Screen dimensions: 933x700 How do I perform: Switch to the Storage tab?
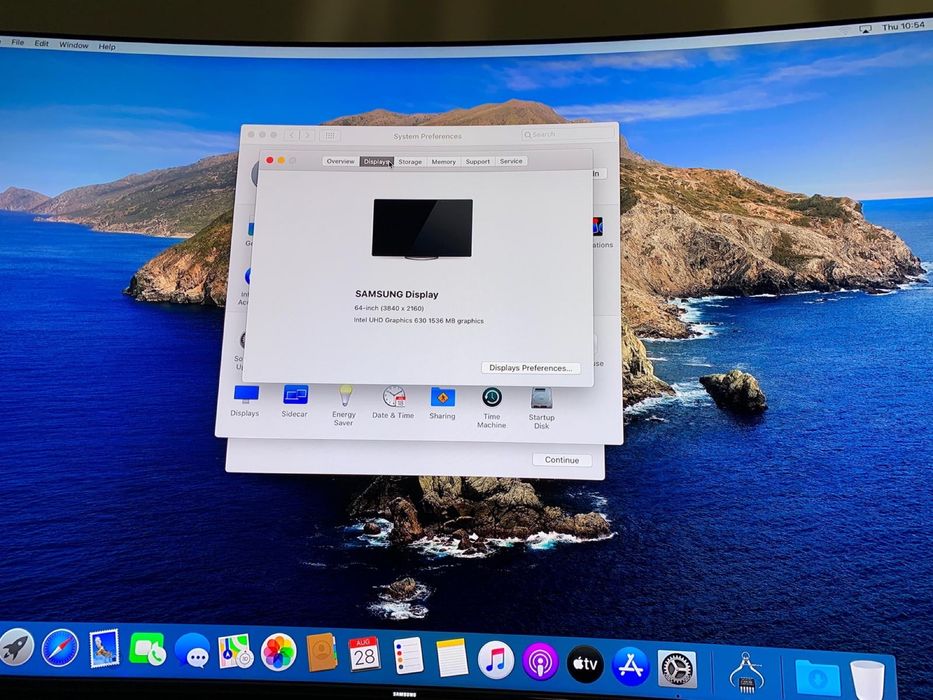[410, 161]
